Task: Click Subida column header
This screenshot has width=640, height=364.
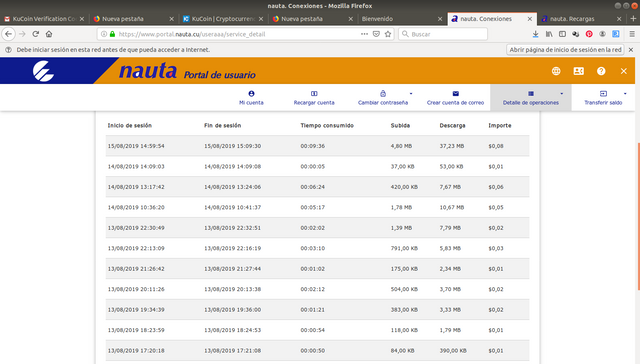Action: [x=400, y=126]
